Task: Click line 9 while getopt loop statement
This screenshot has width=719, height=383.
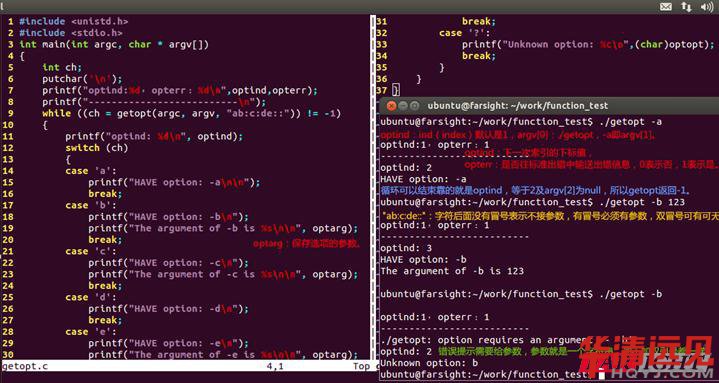Action: pyautogui.click(x=192, y=113)
